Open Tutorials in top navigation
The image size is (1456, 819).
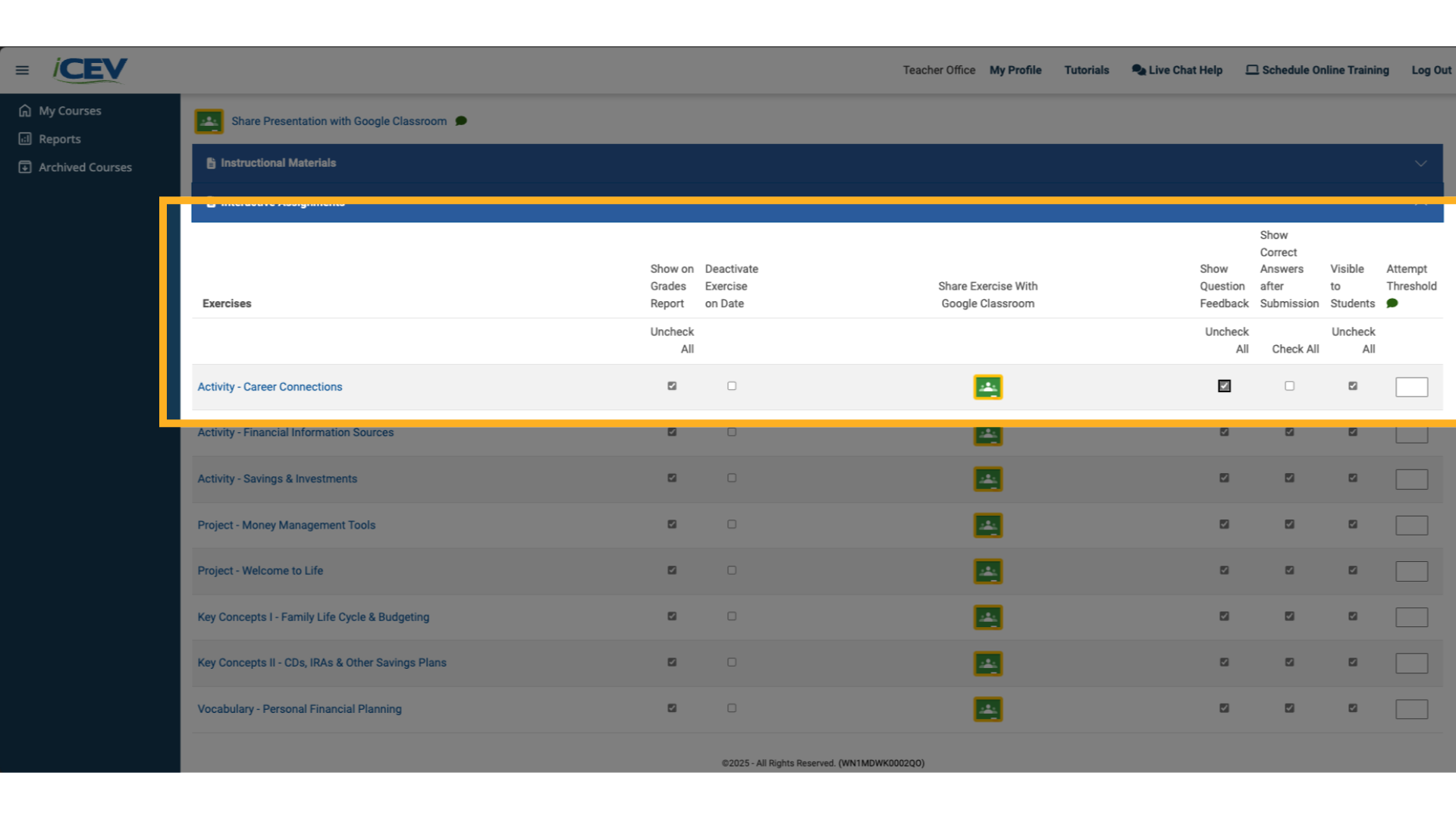pos(1087,70)
